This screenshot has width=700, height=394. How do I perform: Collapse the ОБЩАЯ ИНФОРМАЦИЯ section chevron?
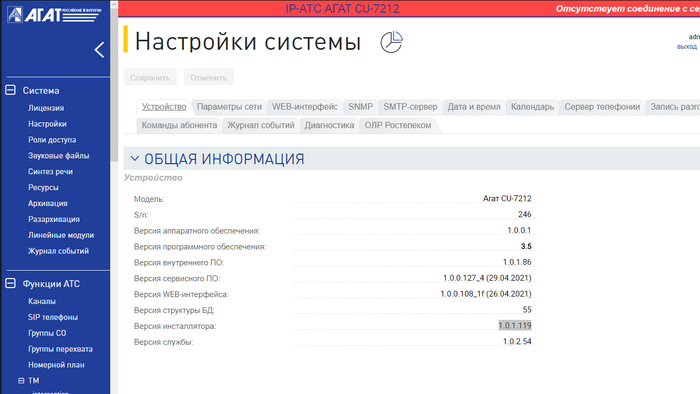[x=134, y=159]
